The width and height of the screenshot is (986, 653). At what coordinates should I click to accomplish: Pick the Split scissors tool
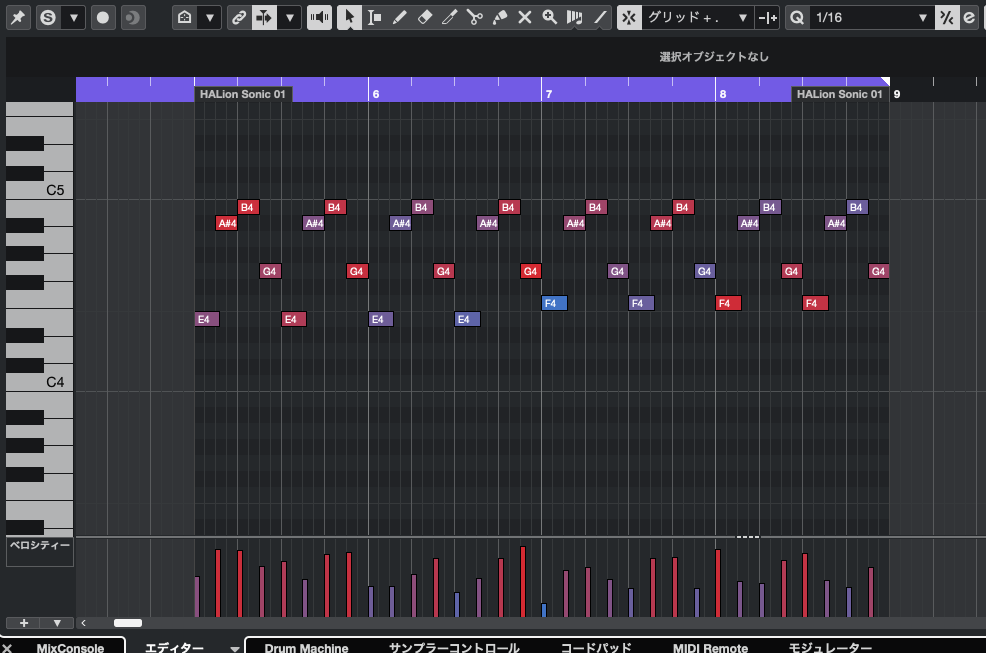[474, 17]
